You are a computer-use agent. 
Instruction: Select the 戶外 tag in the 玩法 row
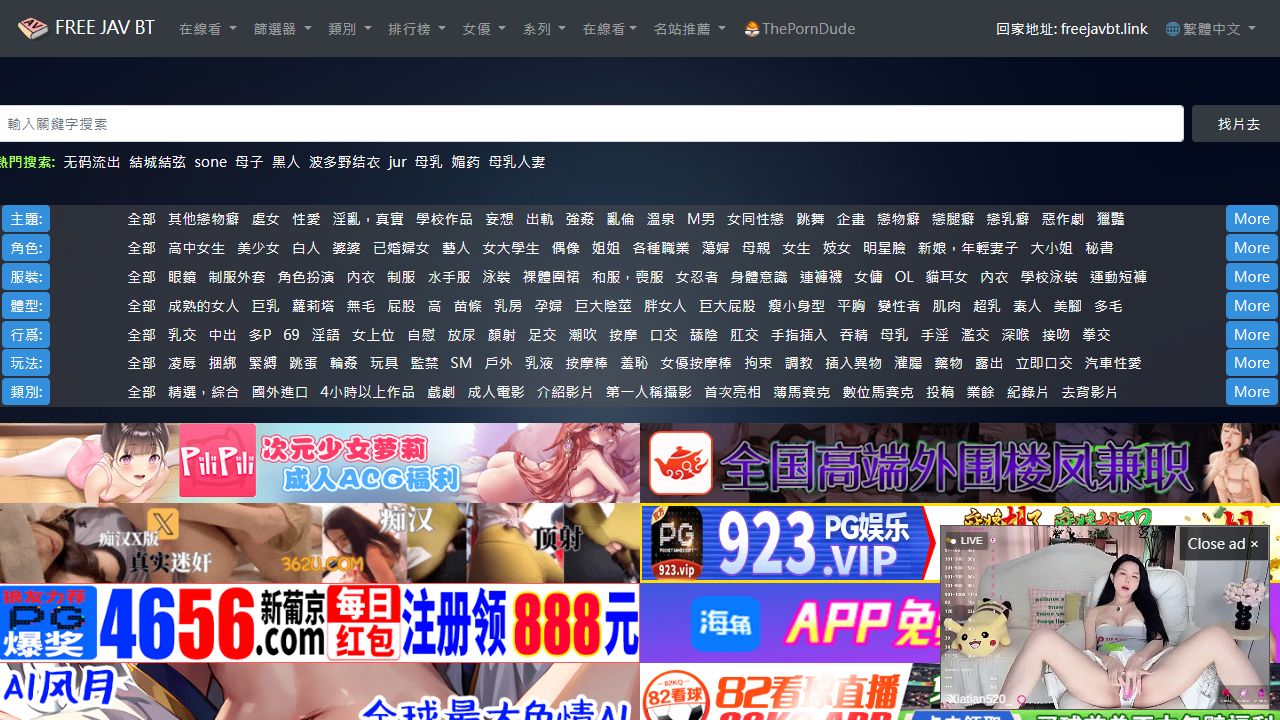498,363
